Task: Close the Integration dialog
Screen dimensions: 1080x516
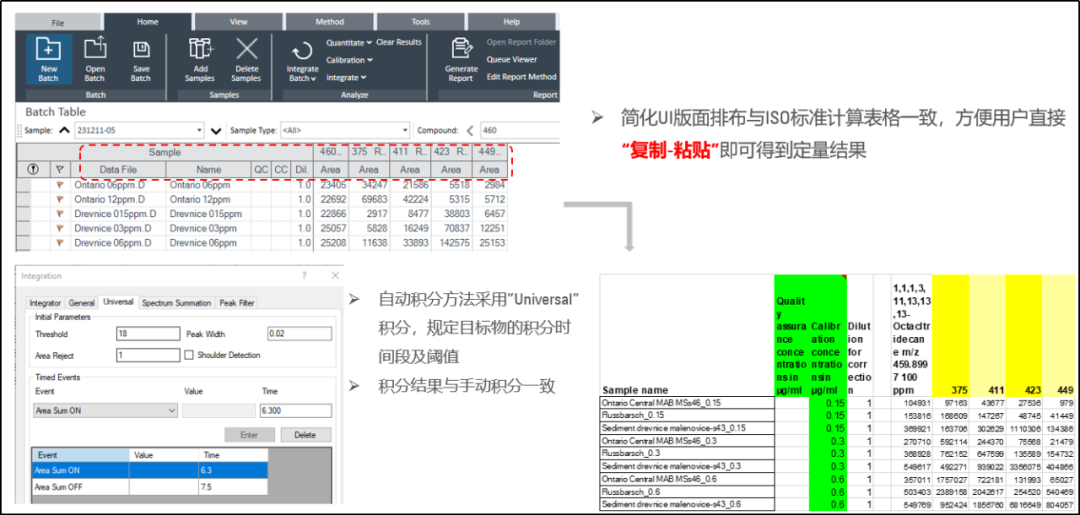Action: point(335,276)
